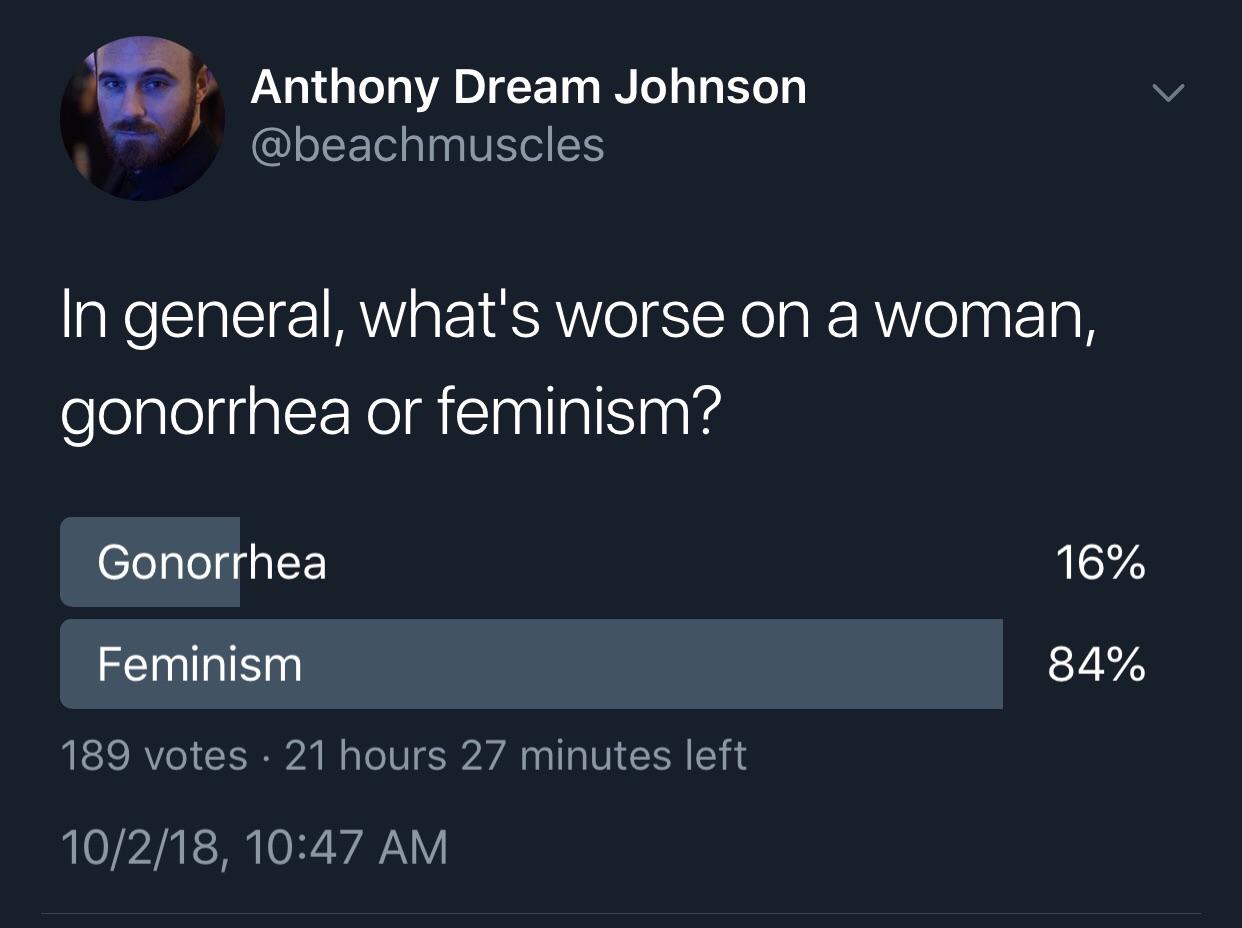Screen dimensions: 1242x928
Task: Open the 10/2/18, 10:47 AM timestamp
Action: pyautogui.click(x=254, y=847)
